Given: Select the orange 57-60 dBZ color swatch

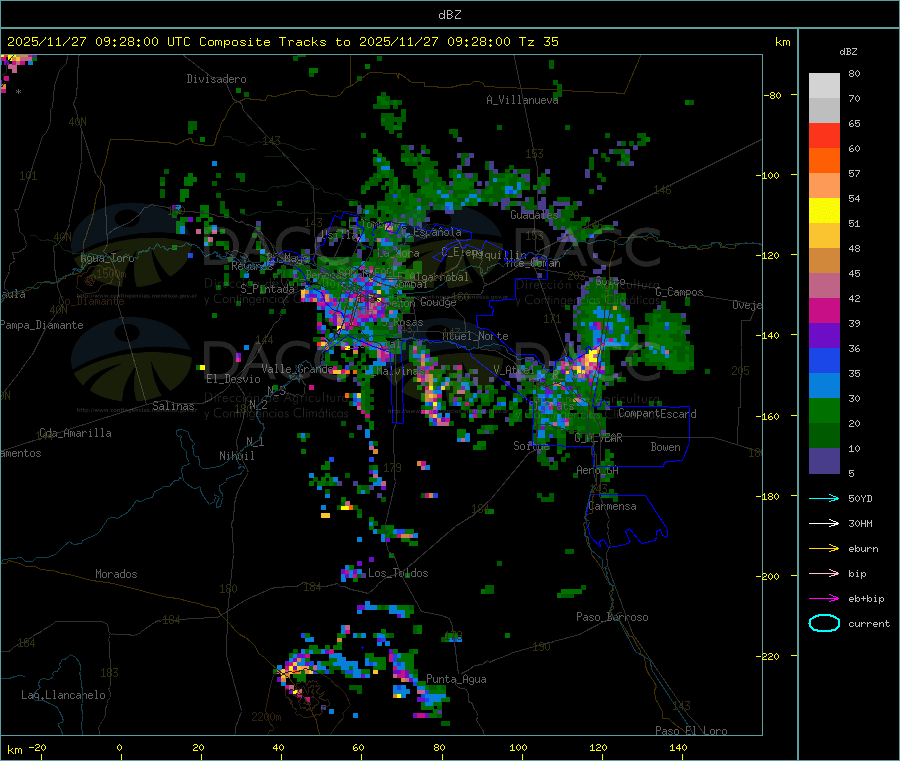Looking at the screenshot, I should coord(824,161).
